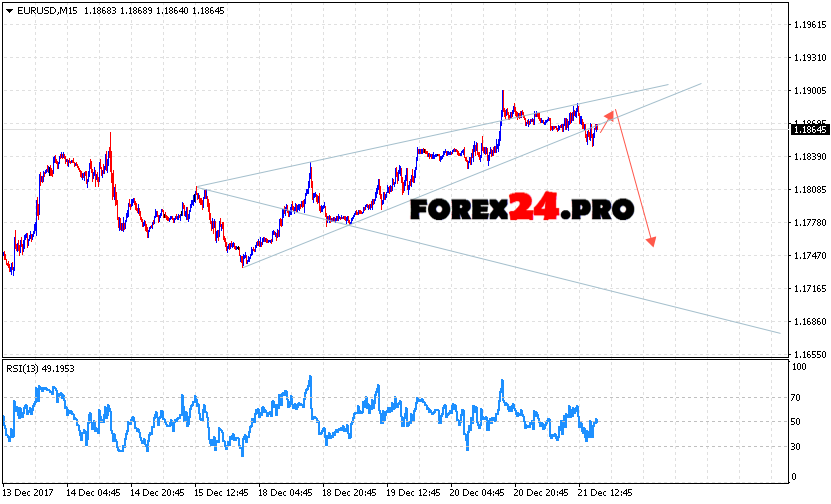Select the 15 Dec 12:45 time label
Image resolution: width=831 pixels, height=504 pixels.
click(x=221, y=493)
